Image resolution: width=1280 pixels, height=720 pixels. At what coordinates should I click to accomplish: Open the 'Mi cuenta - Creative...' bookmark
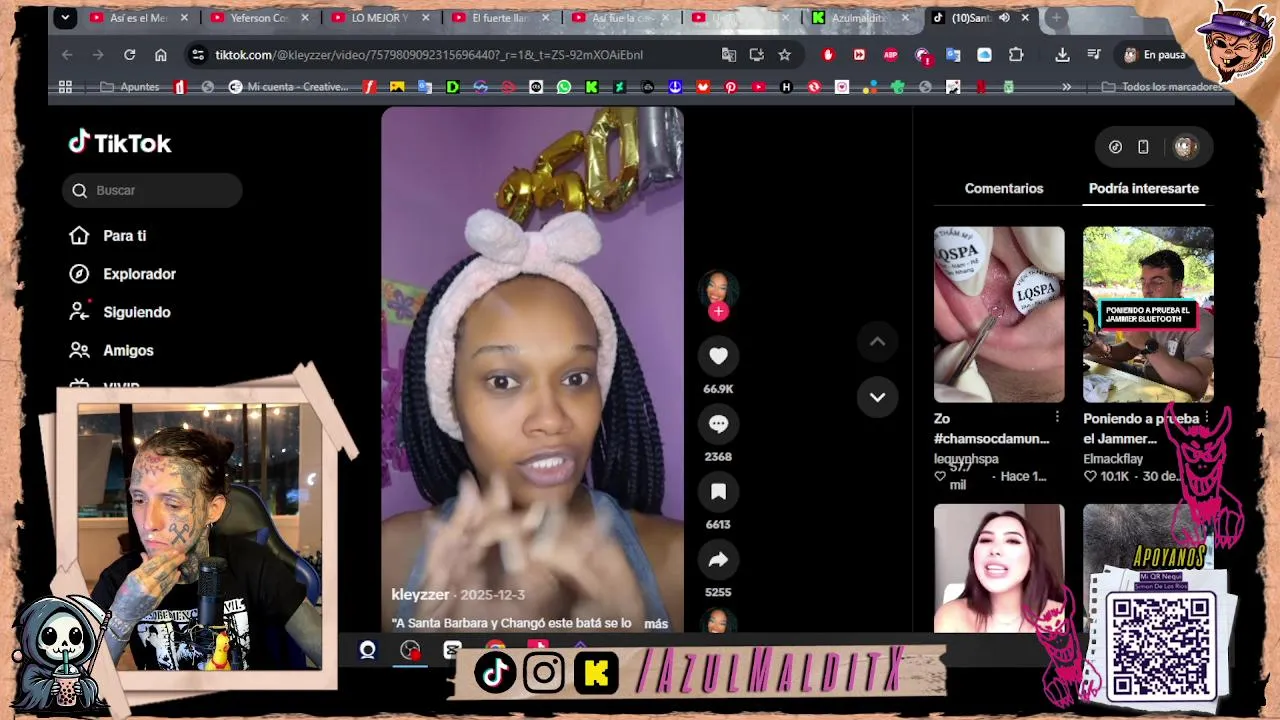(288, 87)
